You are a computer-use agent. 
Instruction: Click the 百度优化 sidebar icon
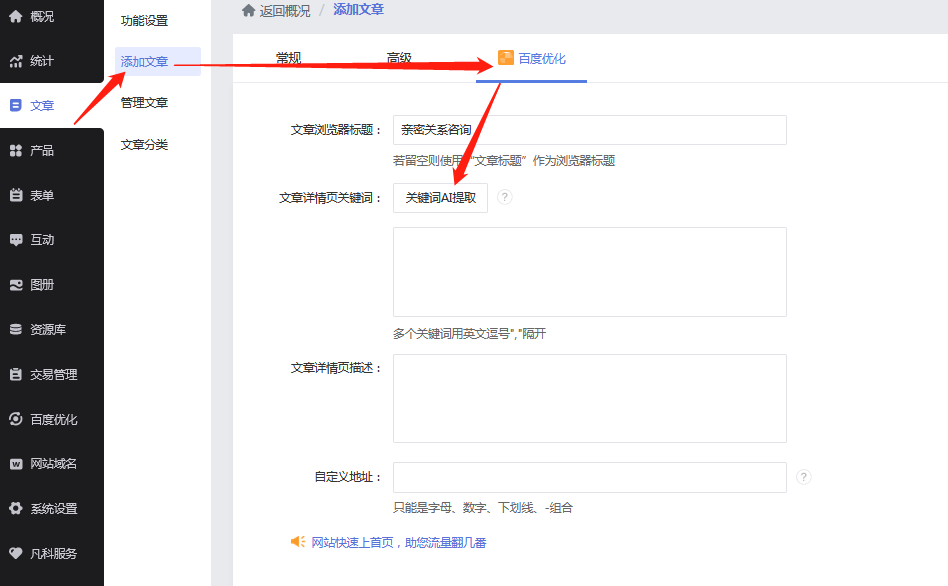(x=16, y=419)
